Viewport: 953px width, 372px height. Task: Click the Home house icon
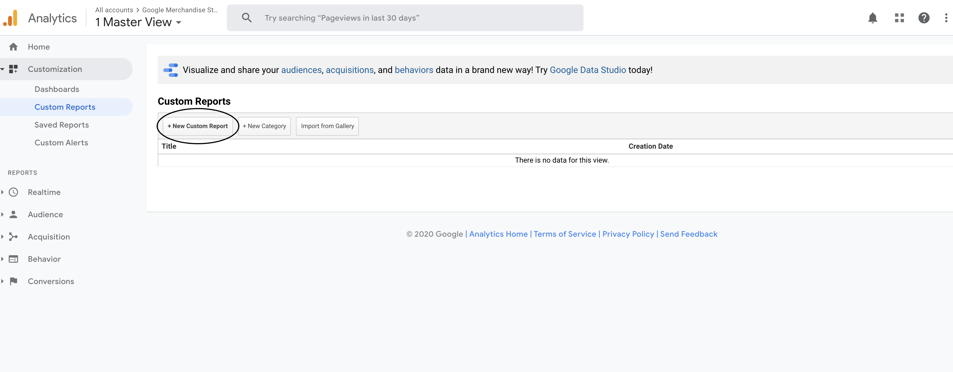click(x=13, y=47)
